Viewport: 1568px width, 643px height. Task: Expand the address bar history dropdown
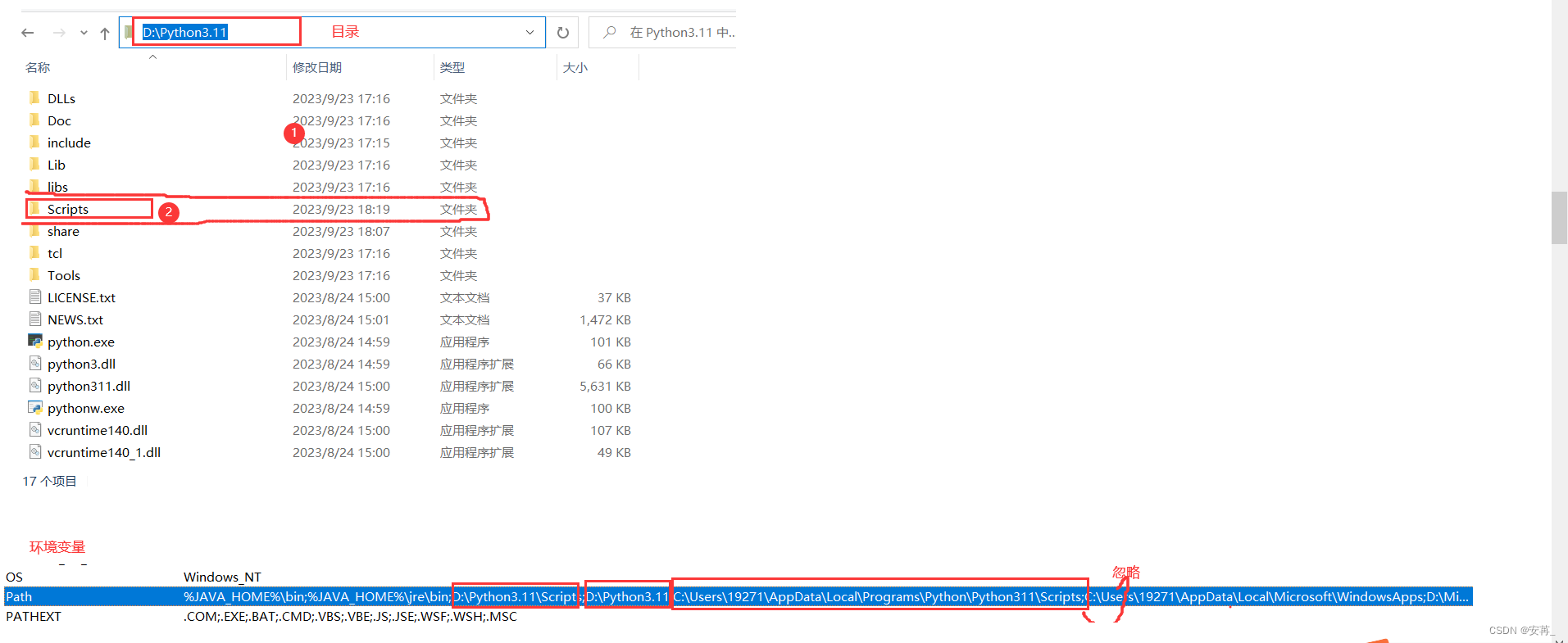point(529,32)
